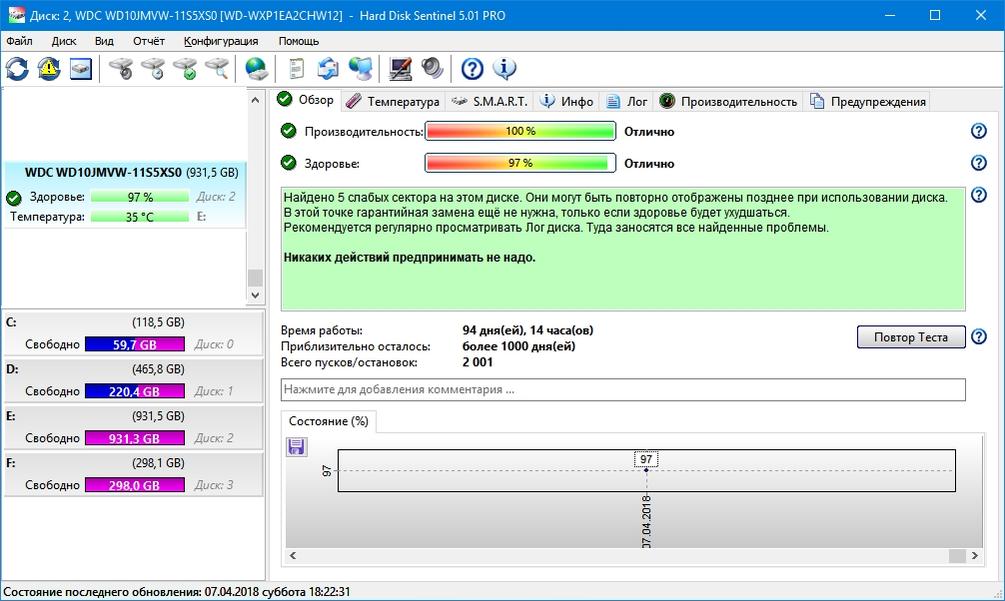Click the disk list scroll up arrow
Viewport: 1005px width, 601px height.
[255, 100]
